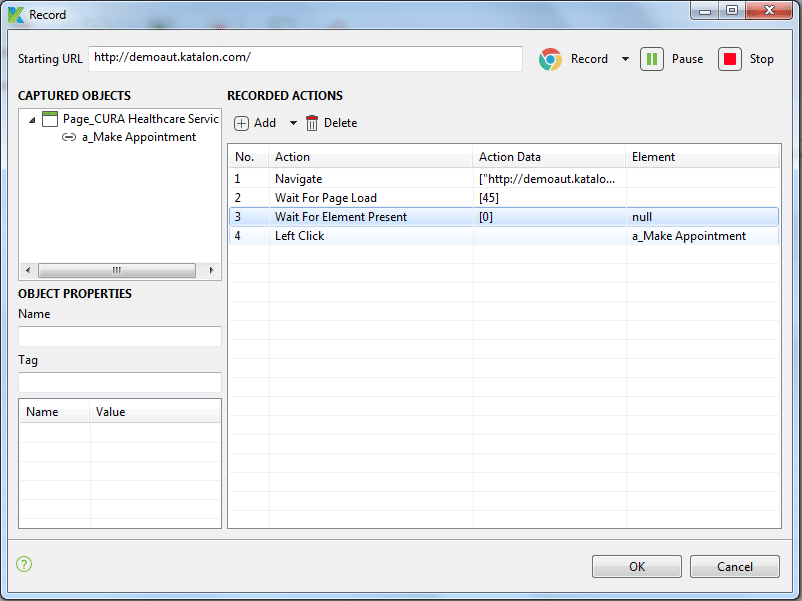Click the captured objects scroll left arrow

pyautogui.click(x=28, y=270)
